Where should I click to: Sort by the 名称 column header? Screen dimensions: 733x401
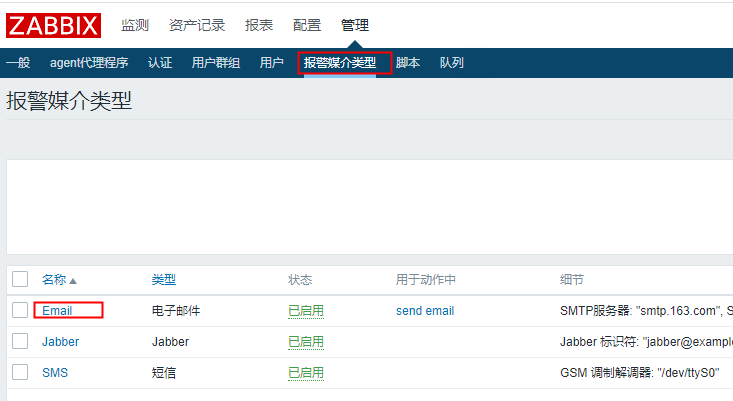pyautogui.click(x=54, y=279)
